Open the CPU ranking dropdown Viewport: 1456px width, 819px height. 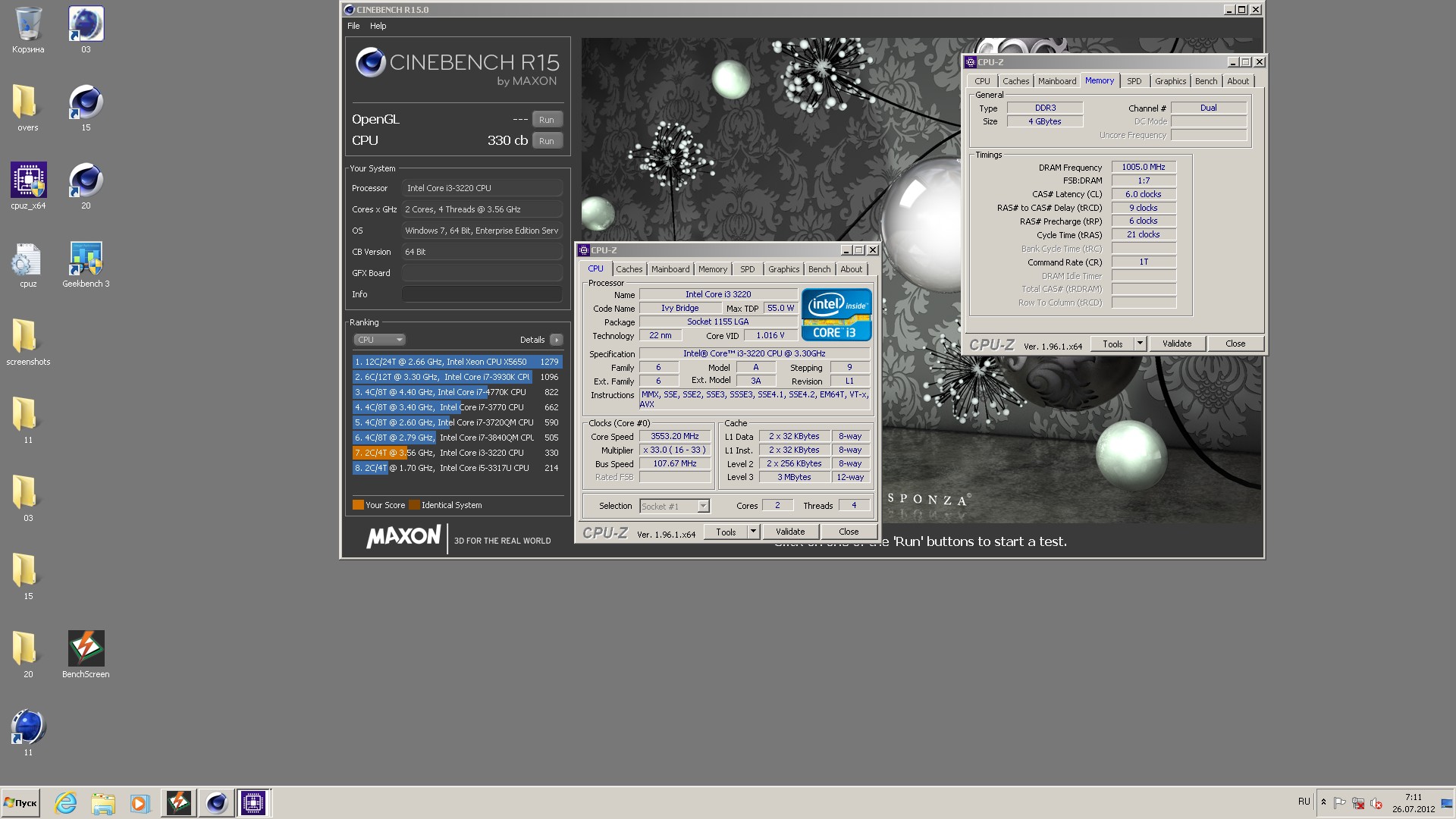coord(379,340)
